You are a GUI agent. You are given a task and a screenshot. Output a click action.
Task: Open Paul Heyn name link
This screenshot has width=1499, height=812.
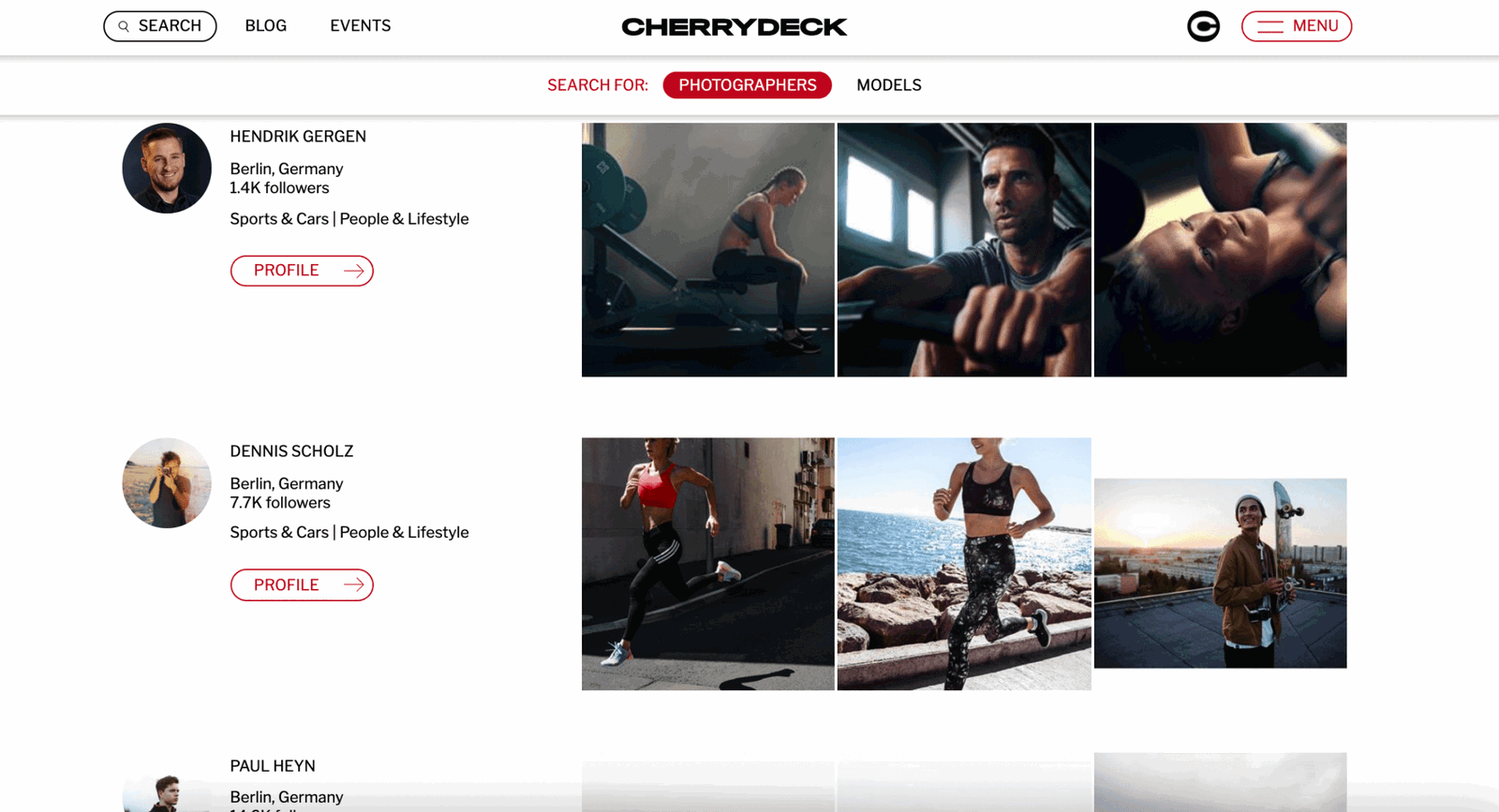(x=273, y=766)
